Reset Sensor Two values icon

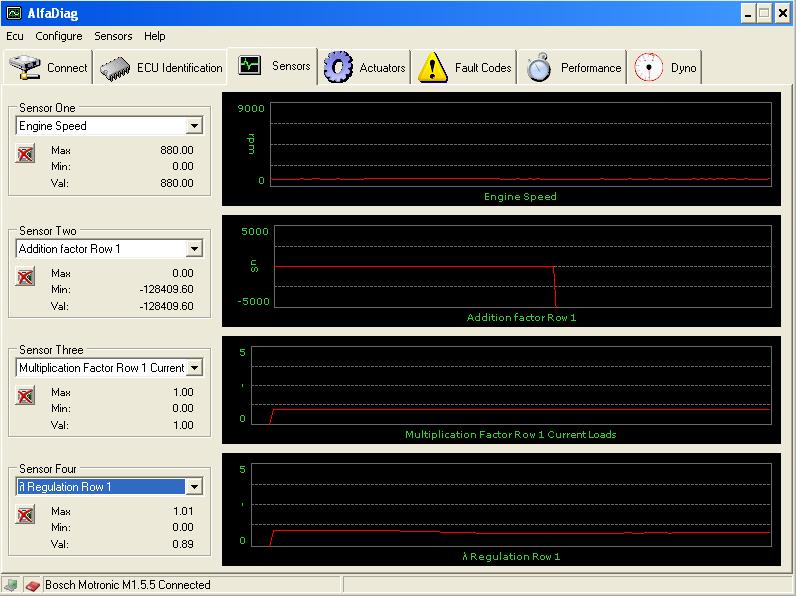tap(26, 277)
